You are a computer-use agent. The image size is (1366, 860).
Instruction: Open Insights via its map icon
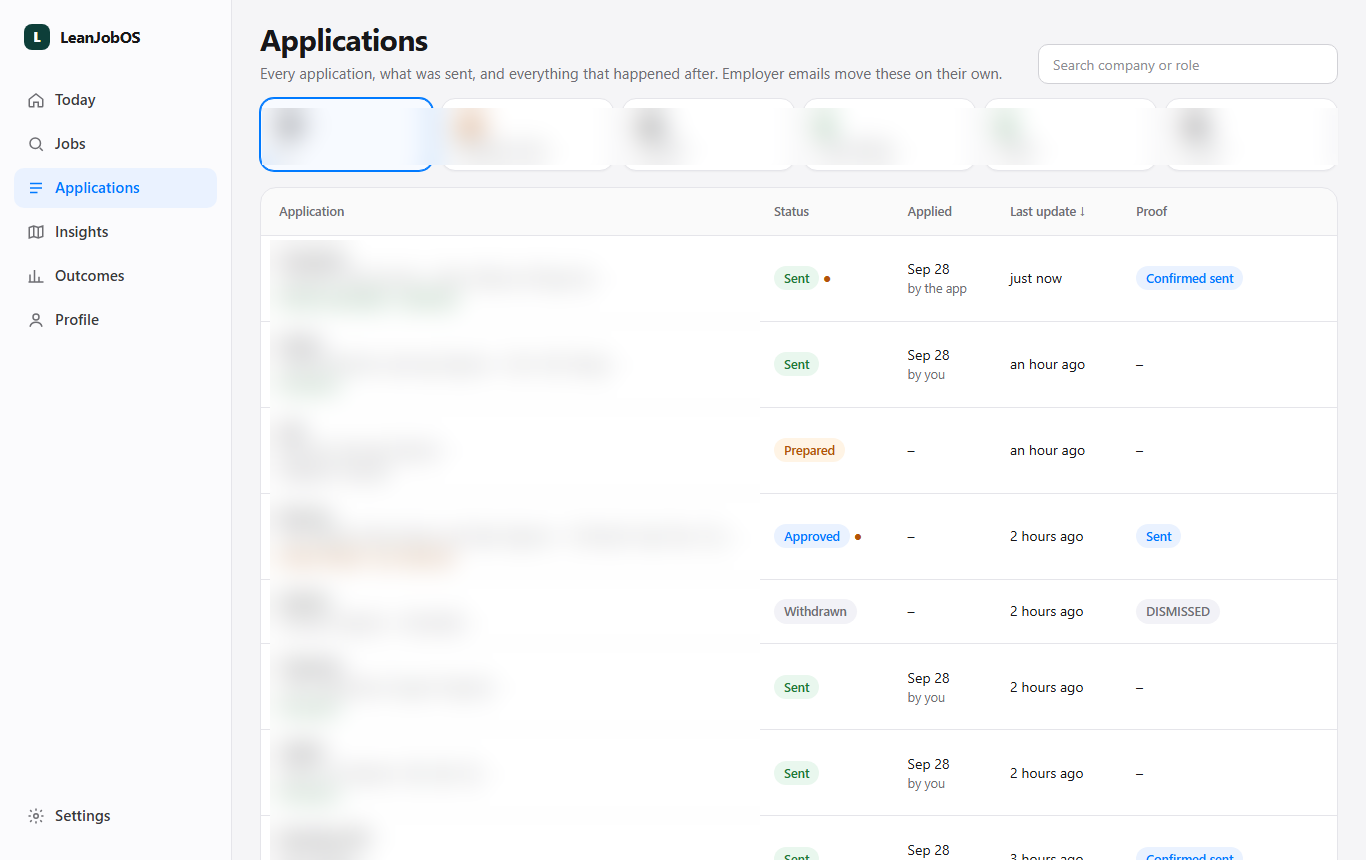click(x=36, y=232)
